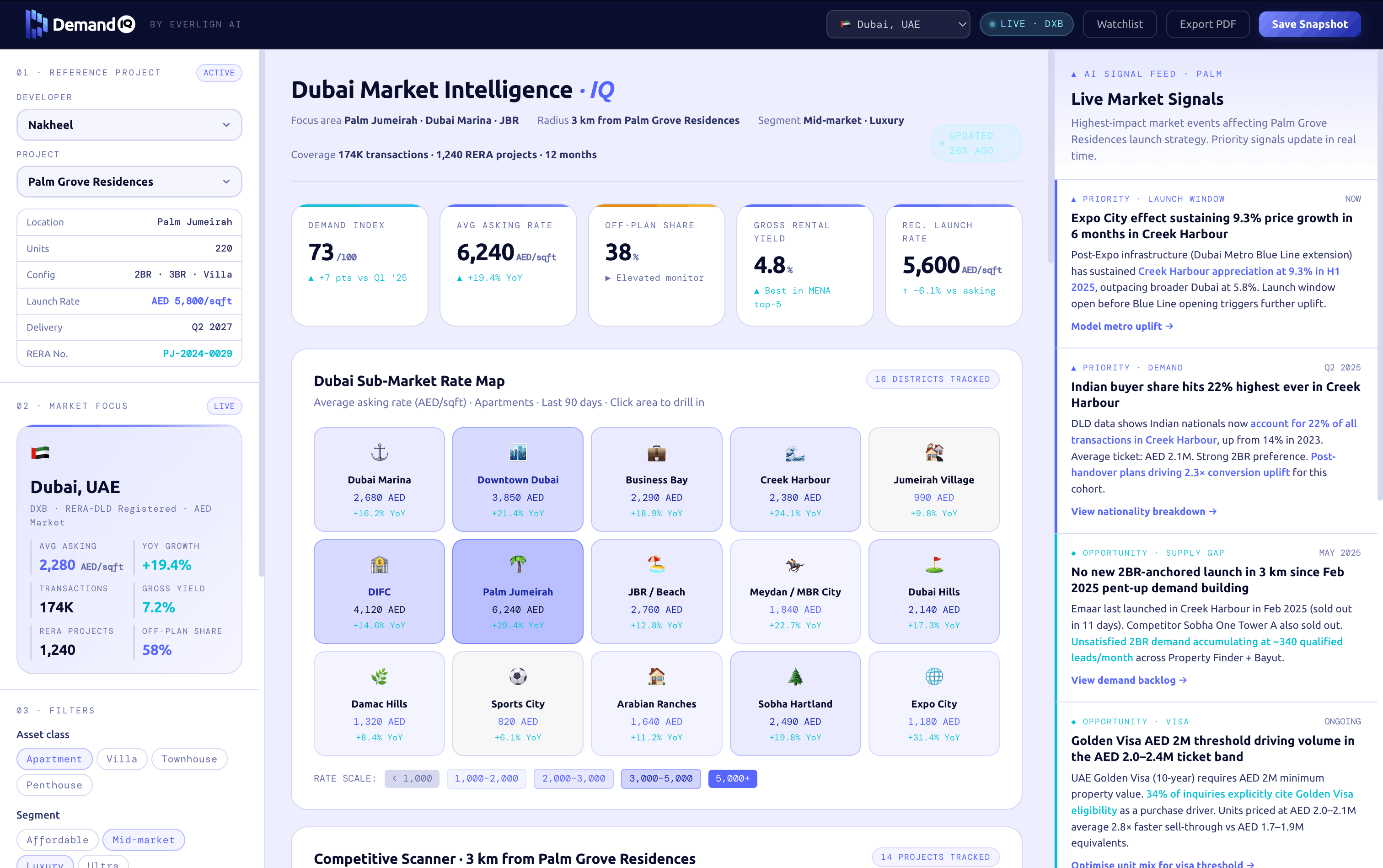1383x868 pixels.
Task: Click the diamond icon on Visa opportunity signal
Action: pyautogui.click(x=1073, y=722)
